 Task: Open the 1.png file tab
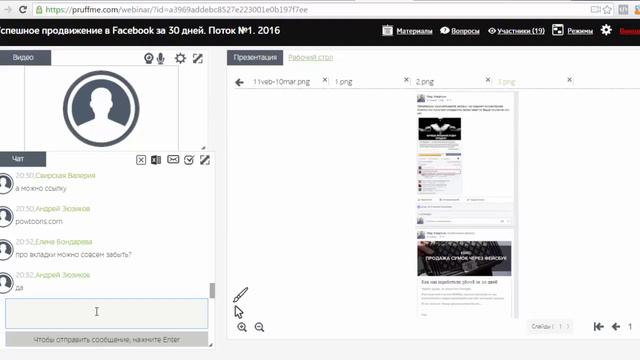point(344,82)
